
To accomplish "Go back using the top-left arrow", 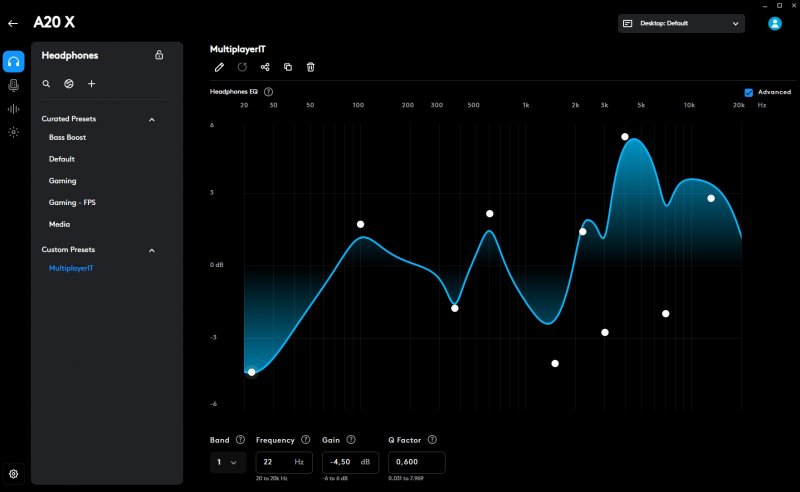I will pos(13,23).
